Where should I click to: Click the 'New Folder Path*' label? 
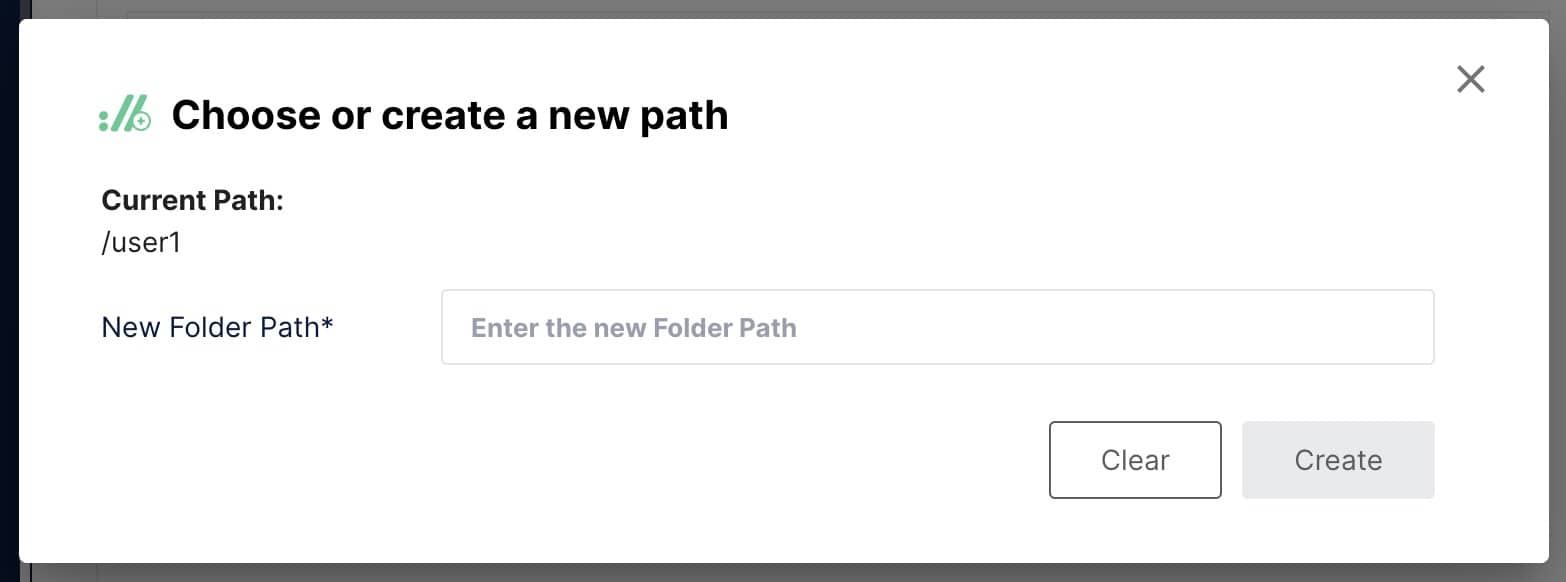217,327
